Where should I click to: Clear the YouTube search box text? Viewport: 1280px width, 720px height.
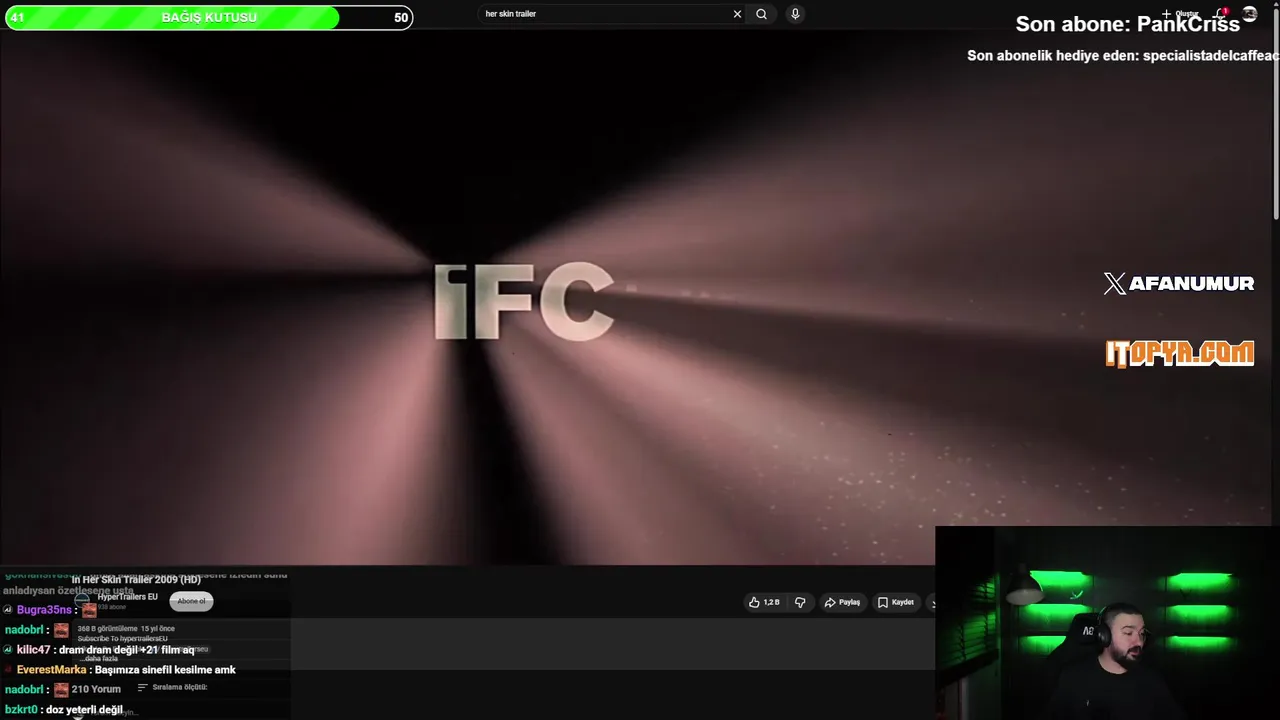737,14
